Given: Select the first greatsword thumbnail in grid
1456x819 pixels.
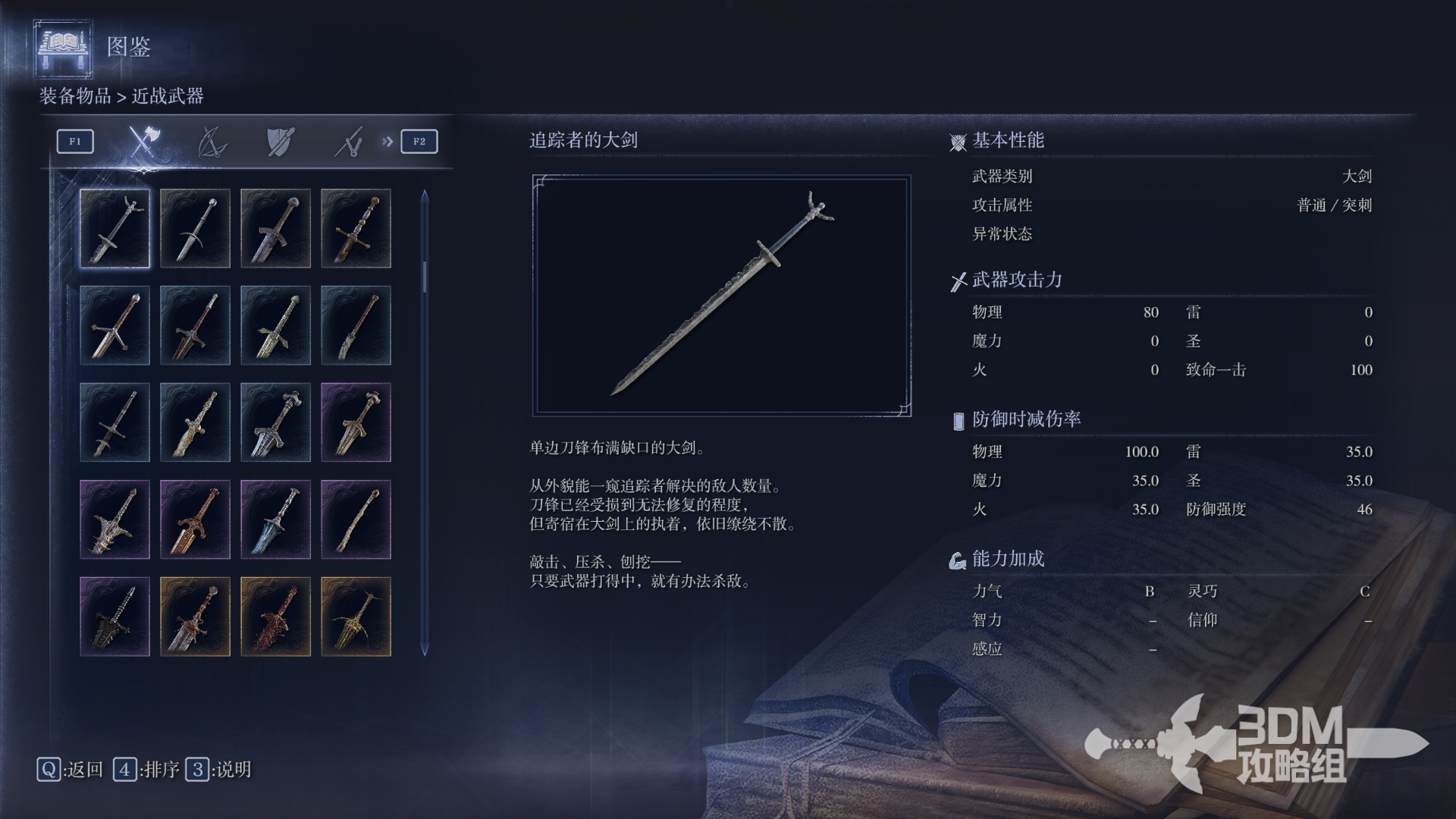Looking at the screenshot, I should click(115, 228).
